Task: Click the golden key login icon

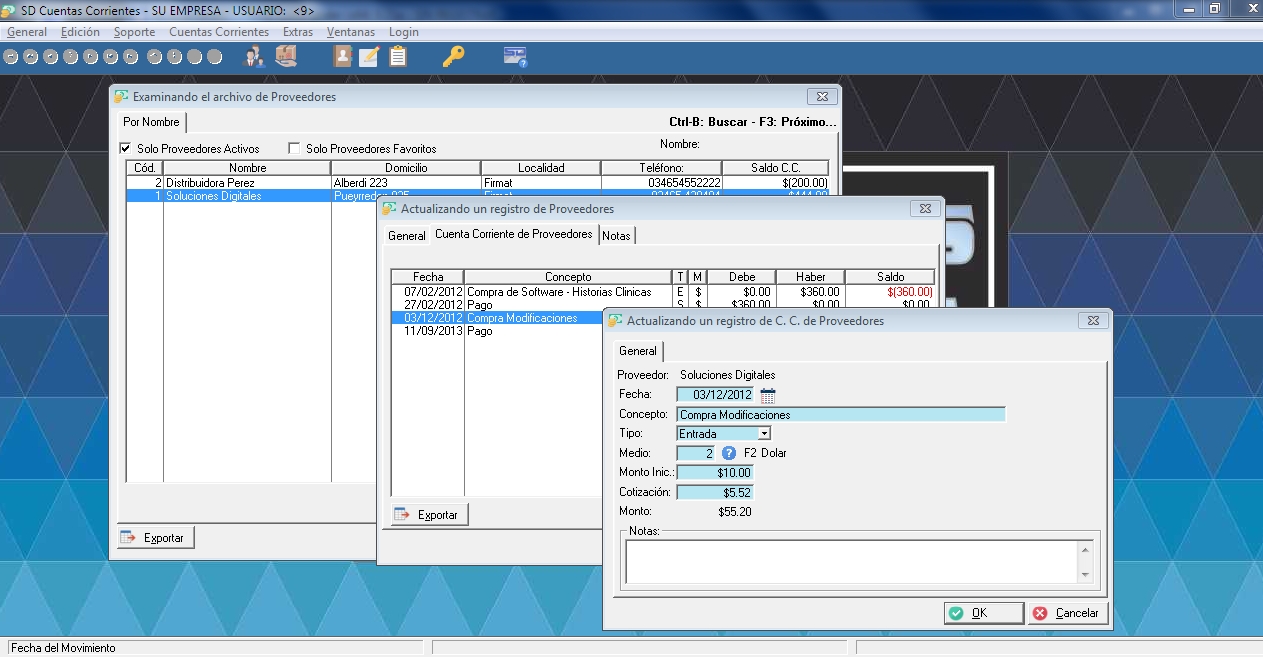Action: coord(453,57)
